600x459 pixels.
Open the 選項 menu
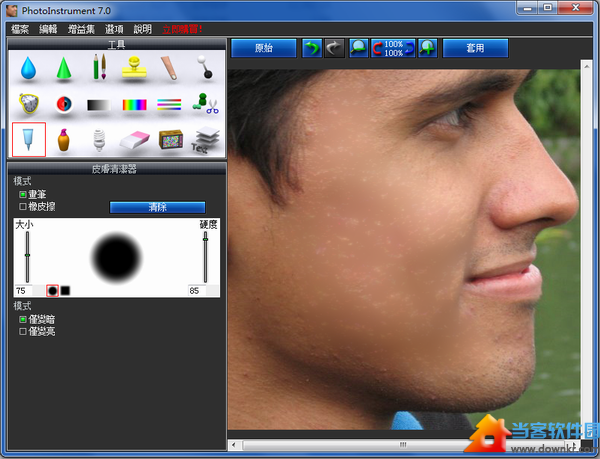click(x=114, y=29)
